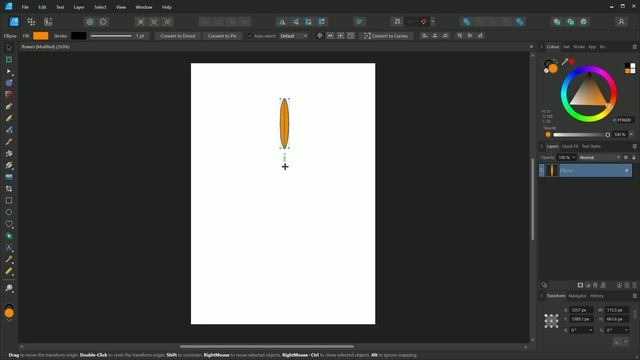
Task: Set the transform anchor point to center
Action: click(551, 321)
